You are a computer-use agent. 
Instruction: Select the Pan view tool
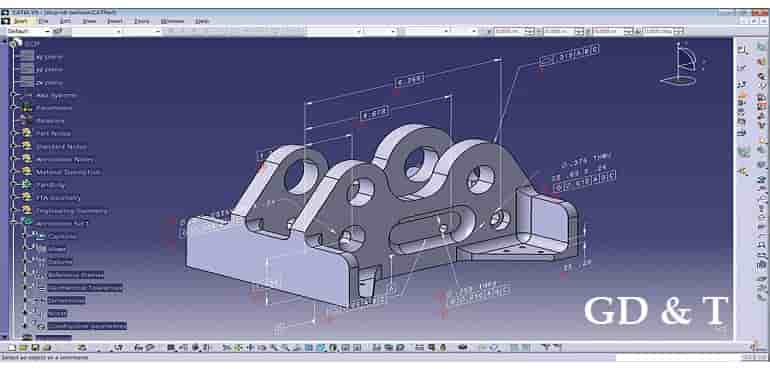pos(250,348)
